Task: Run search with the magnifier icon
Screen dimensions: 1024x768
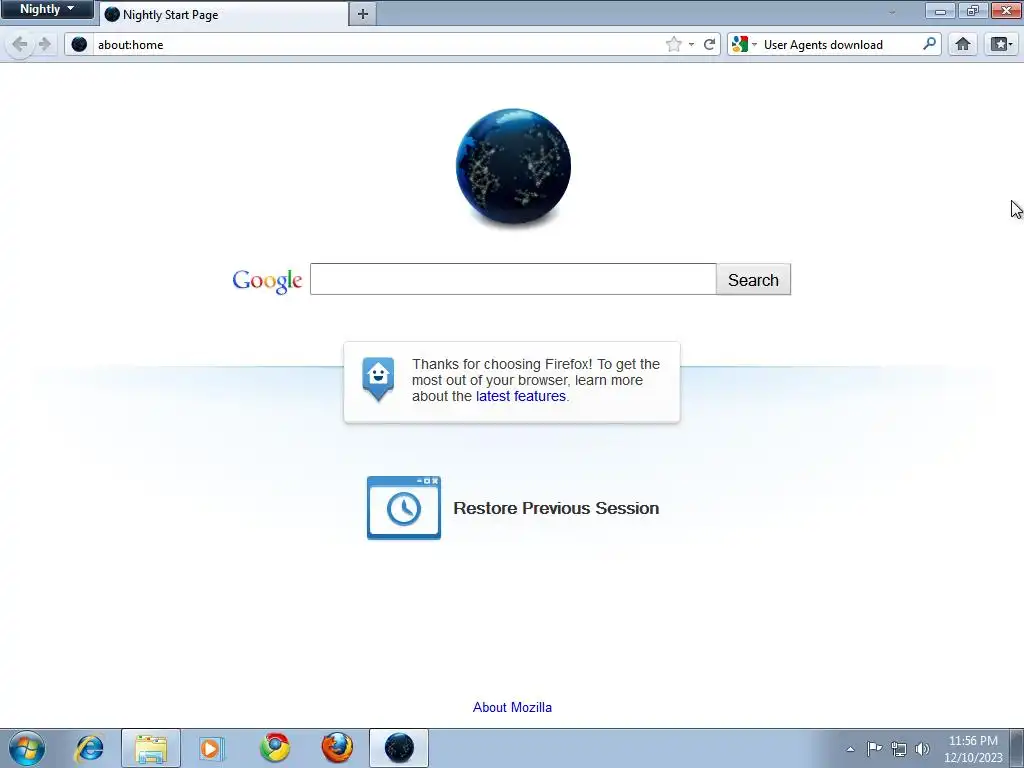Action: point(929,44)
